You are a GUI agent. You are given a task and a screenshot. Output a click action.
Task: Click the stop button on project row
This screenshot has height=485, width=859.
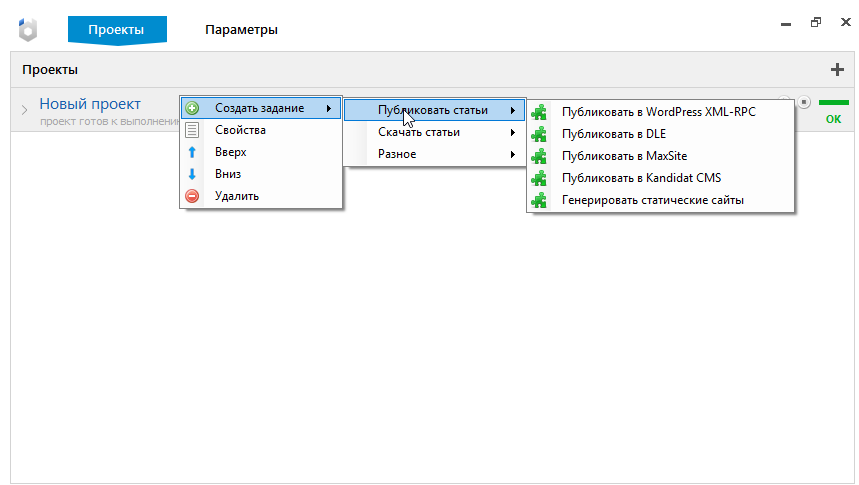point(804,102)
